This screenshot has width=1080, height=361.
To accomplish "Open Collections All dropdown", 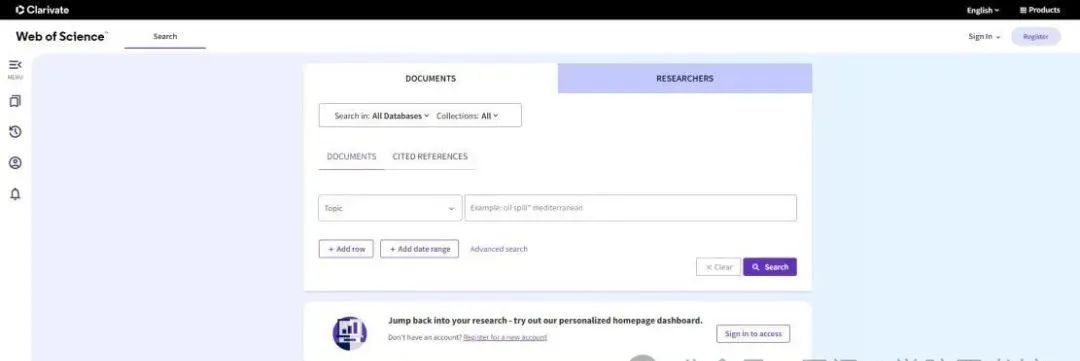I will coord(467,116).
